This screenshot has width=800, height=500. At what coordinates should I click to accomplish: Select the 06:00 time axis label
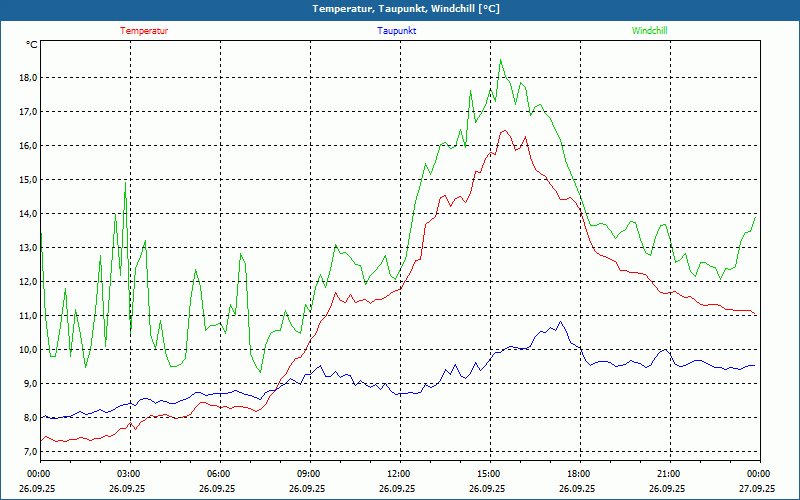click(x=219, y=474)
